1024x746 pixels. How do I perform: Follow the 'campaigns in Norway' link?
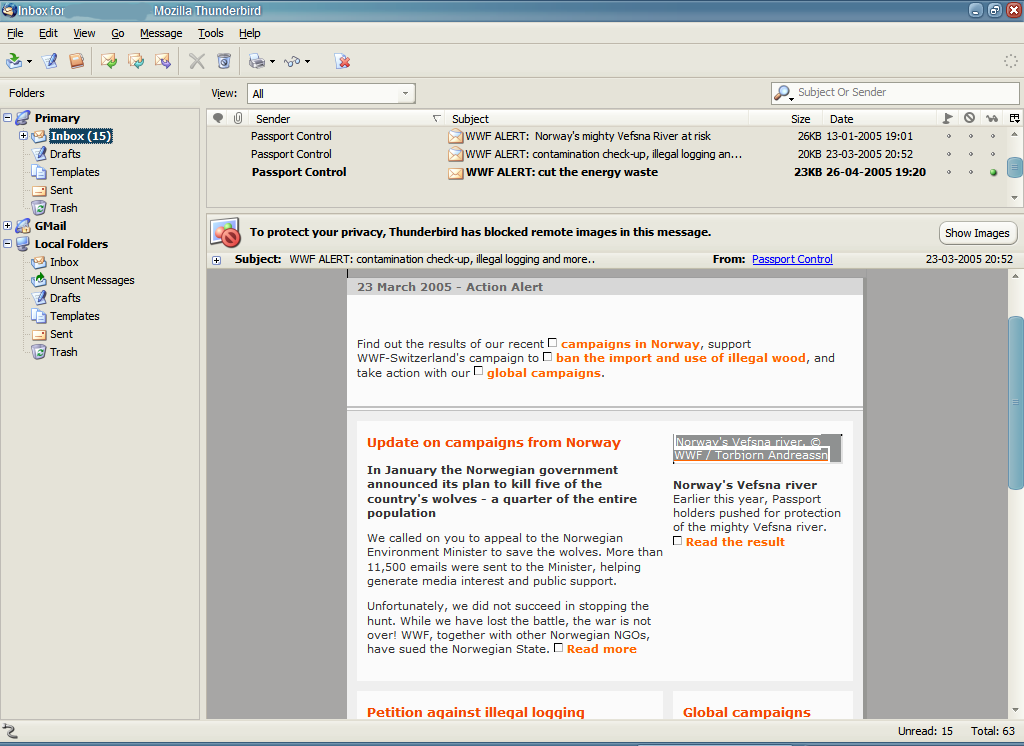(x=630, y=344)
